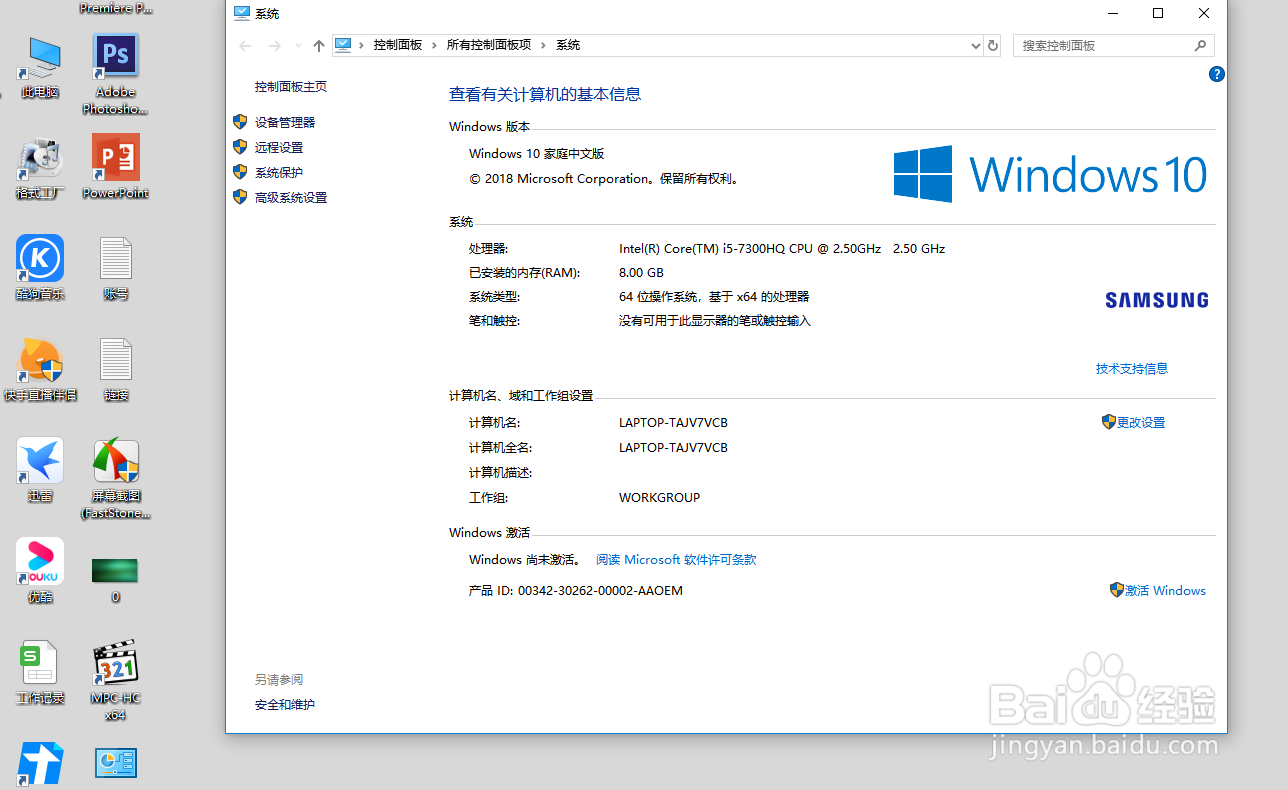Click the 系统 breadcrumb item
1288x790 pixels.
(568, 45)
